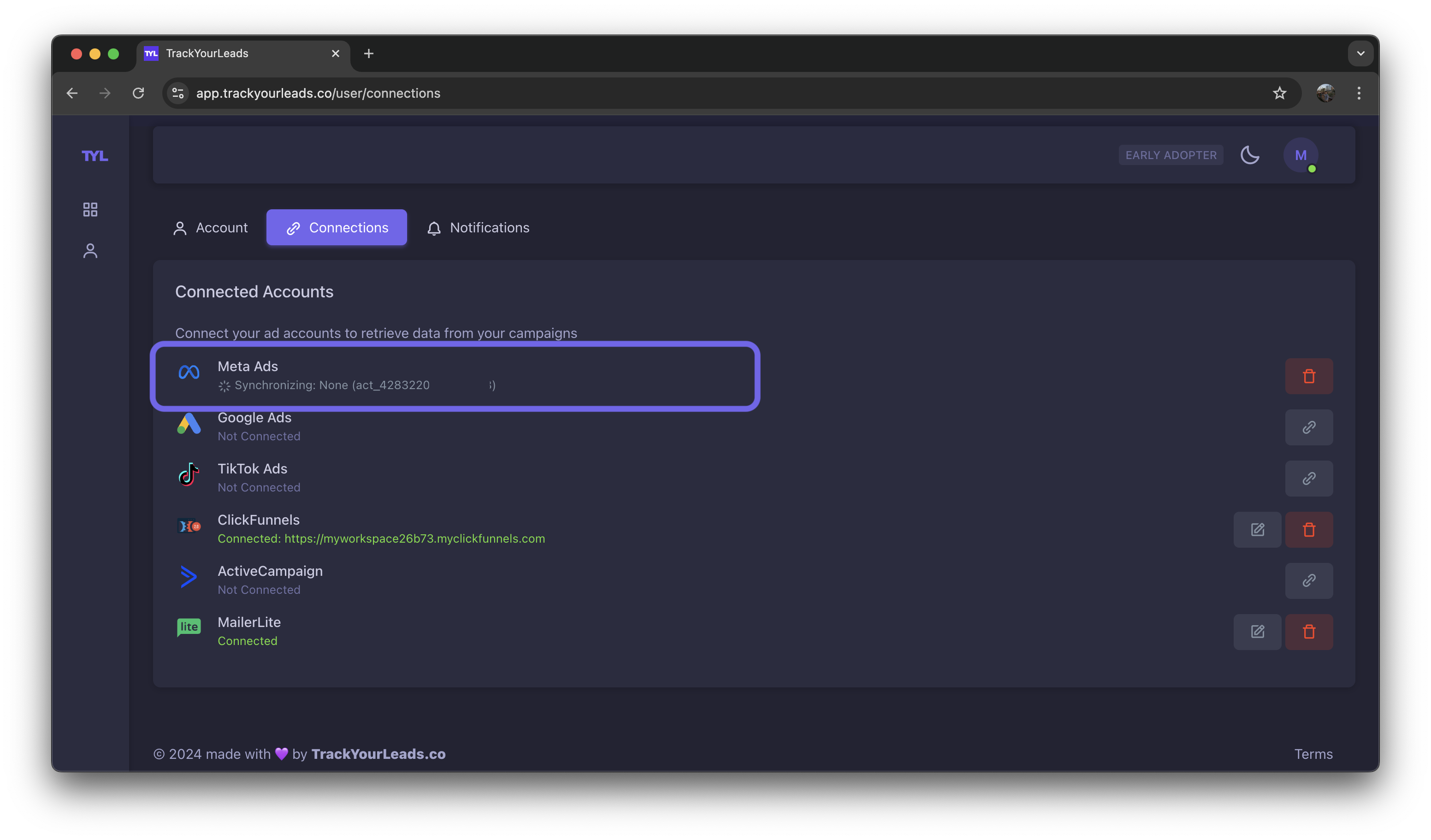Click the Meta Ads logo
Image resolution: width=1431 pixels, height=840 pixels.
coord(189,372)
